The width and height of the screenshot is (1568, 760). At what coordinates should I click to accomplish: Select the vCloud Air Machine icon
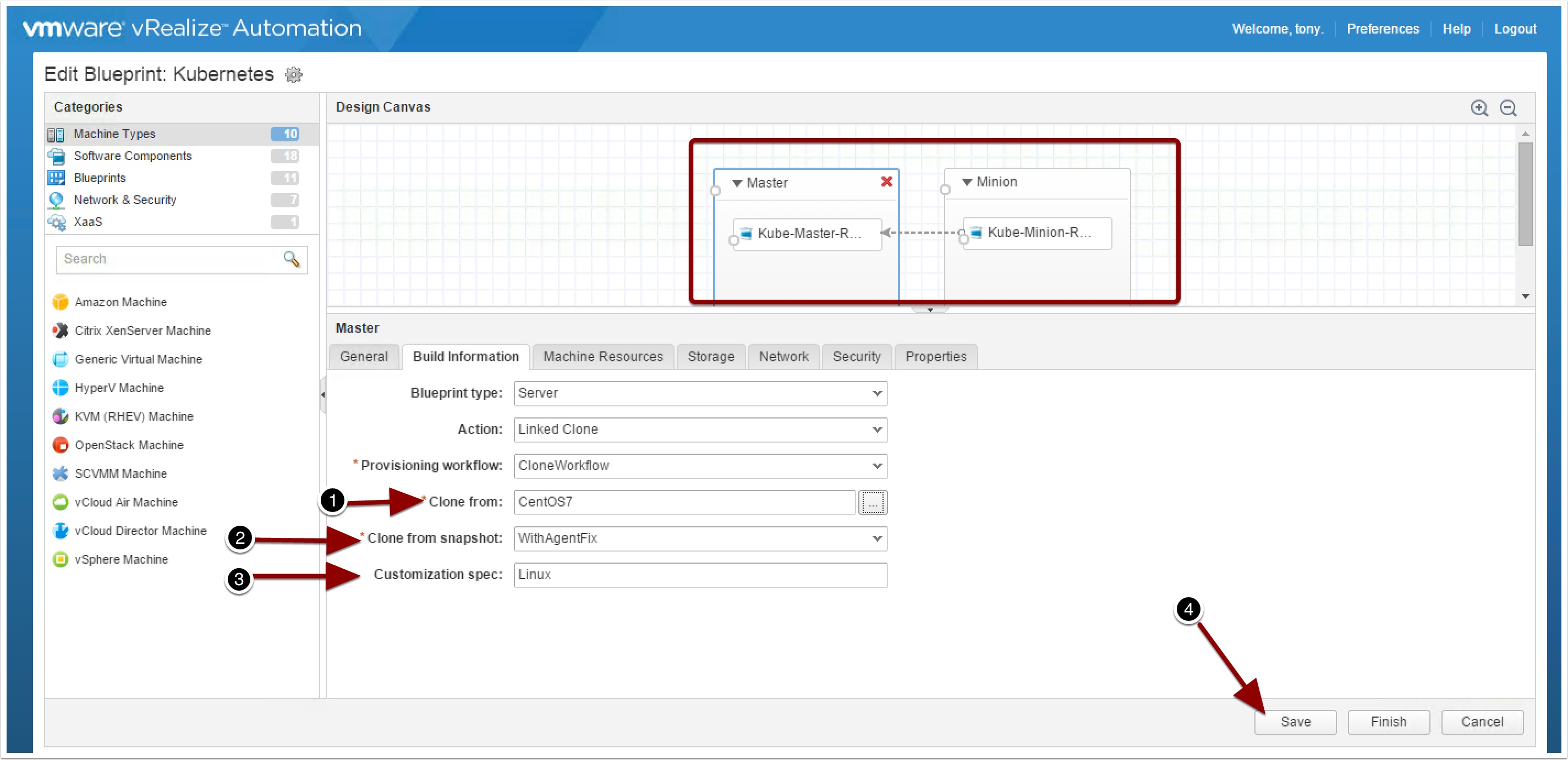click(61, 502)
